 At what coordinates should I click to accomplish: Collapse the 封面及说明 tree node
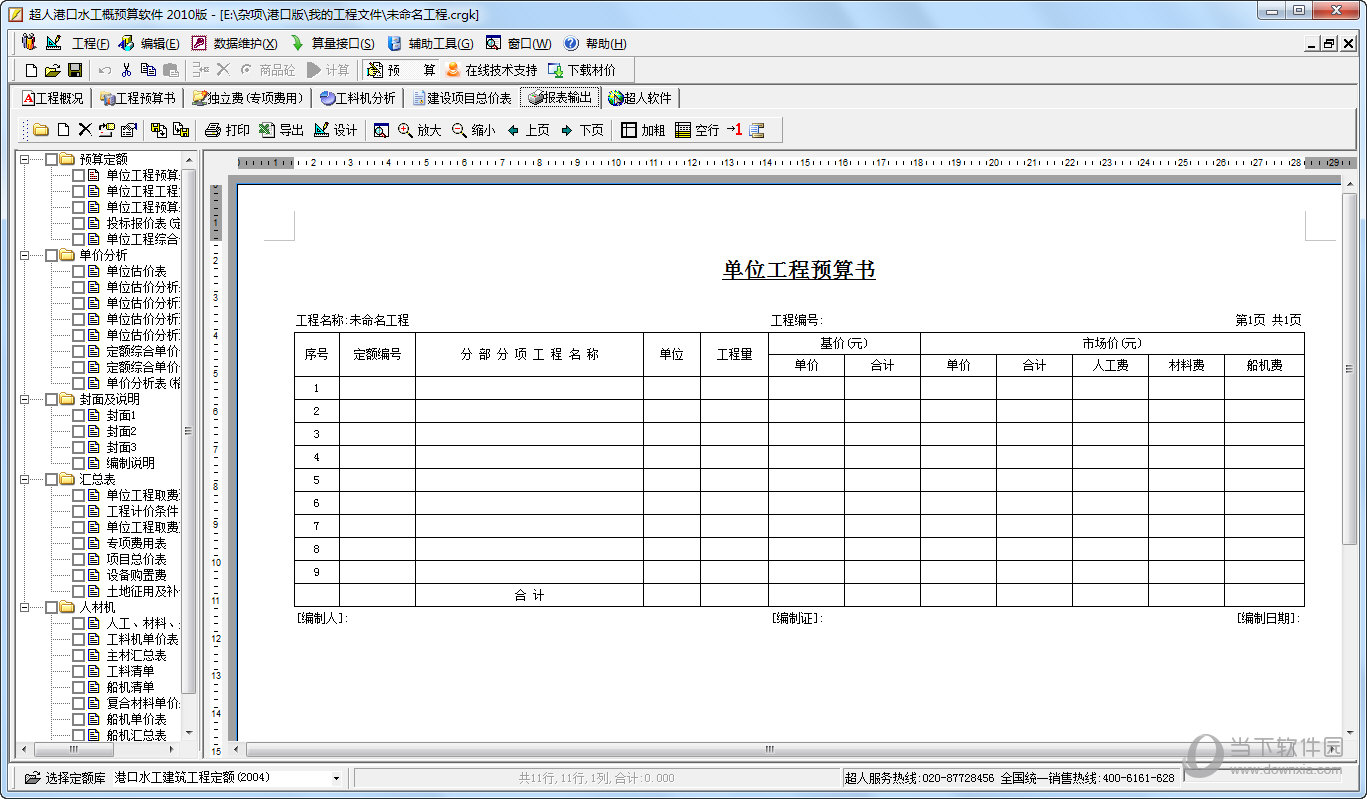pyautogui.click(x=24, y=399)
